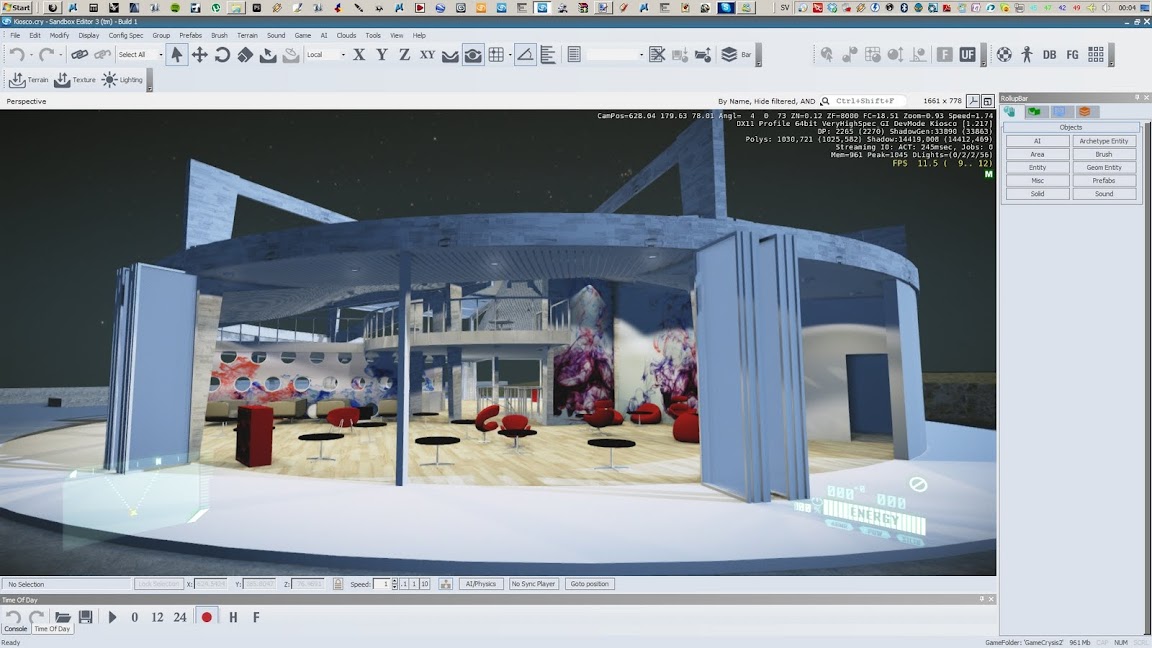The image size is (1152, 648).
Task: Click the Archetype Entity object button
Action: [1104, 141]
